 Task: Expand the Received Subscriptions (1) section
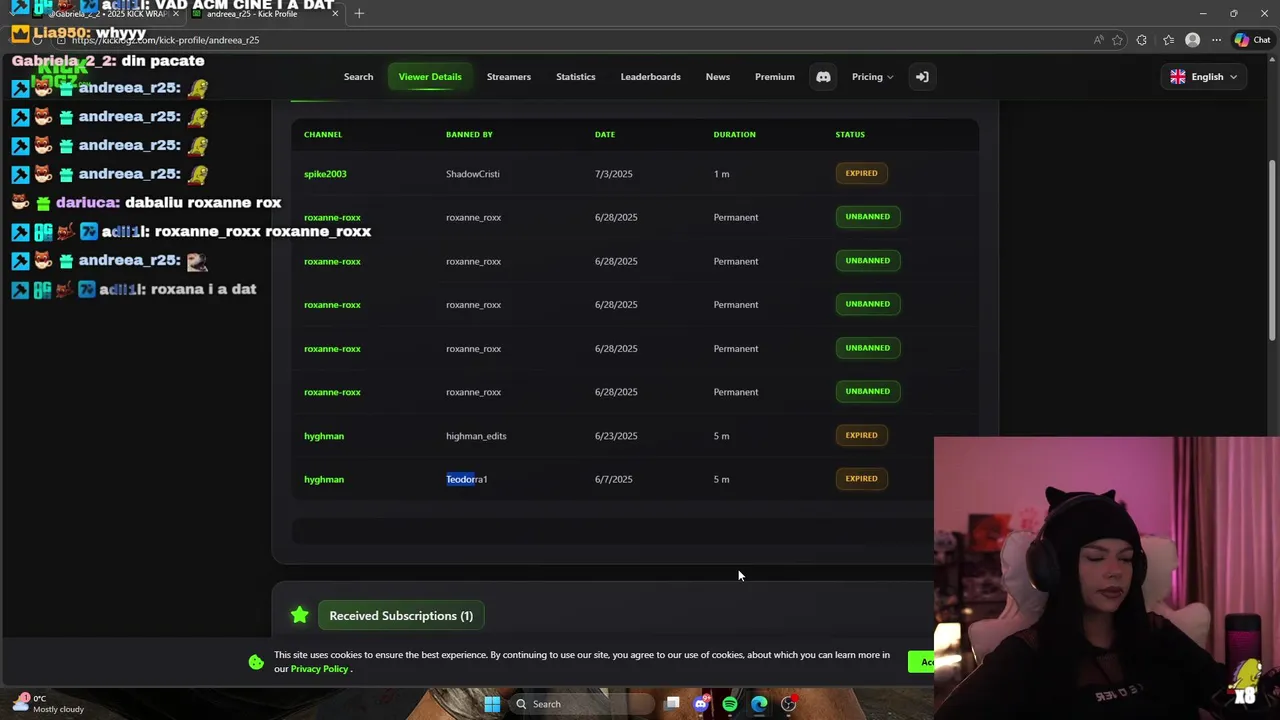click(x=401, y=616)
